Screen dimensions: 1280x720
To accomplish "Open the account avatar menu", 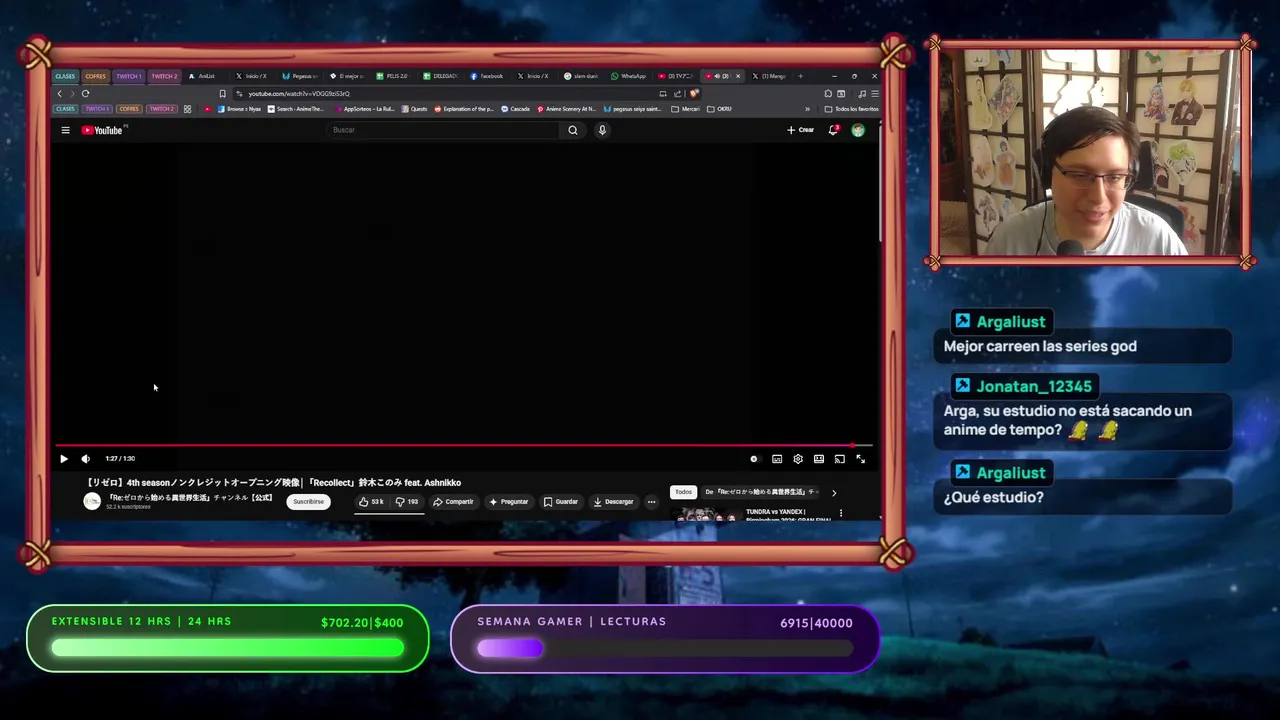I will click(x=858, y=130).
